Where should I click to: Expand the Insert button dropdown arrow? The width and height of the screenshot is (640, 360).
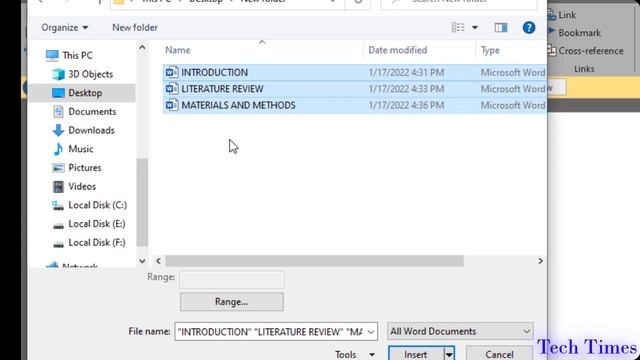[x=449, y=354]
